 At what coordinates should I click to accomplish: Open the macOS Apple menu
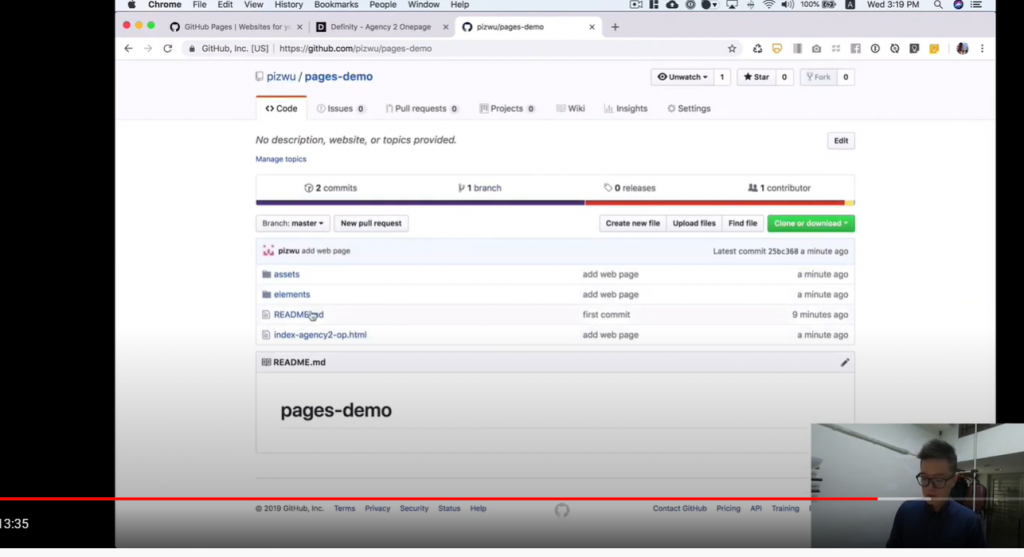click(x=131, y=5)
